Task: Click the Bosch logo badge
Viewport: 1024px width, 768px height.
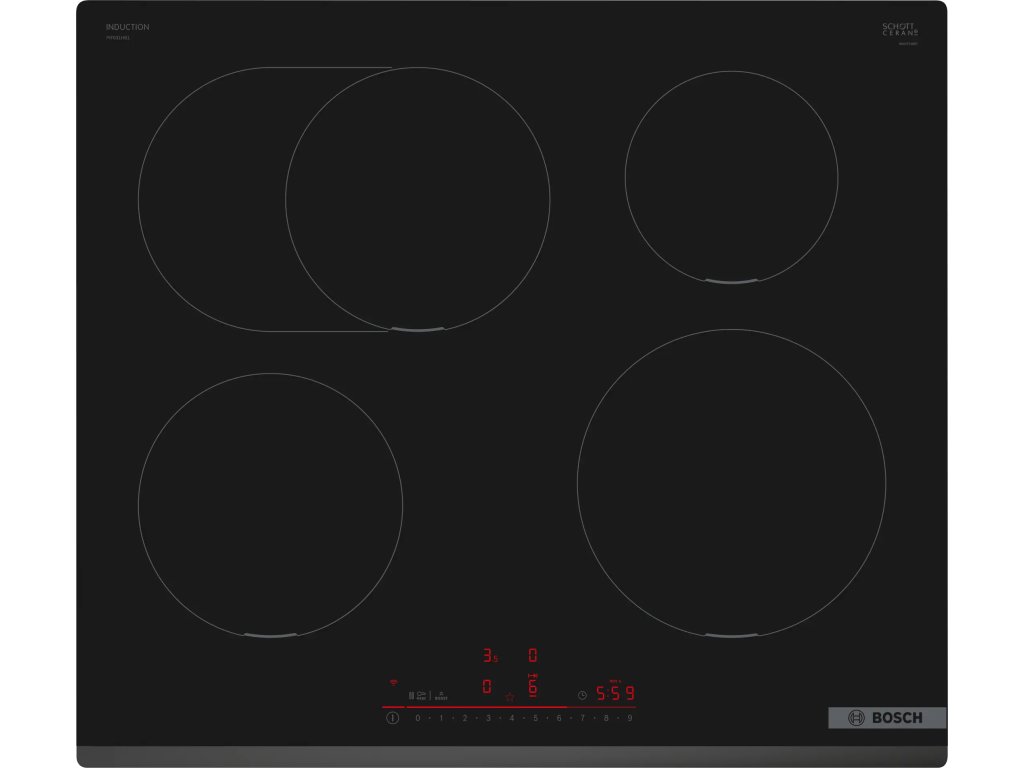Action: pos(886,718)
